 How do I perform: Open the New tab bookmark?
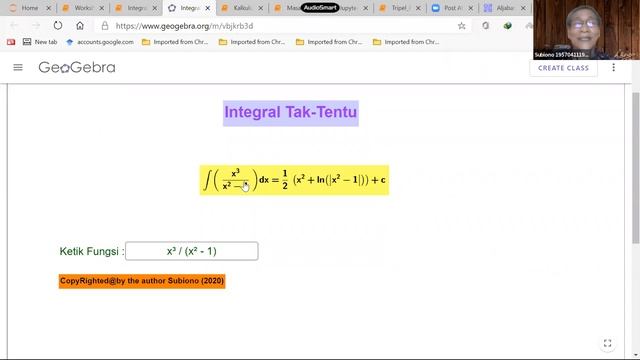point(40,42)
